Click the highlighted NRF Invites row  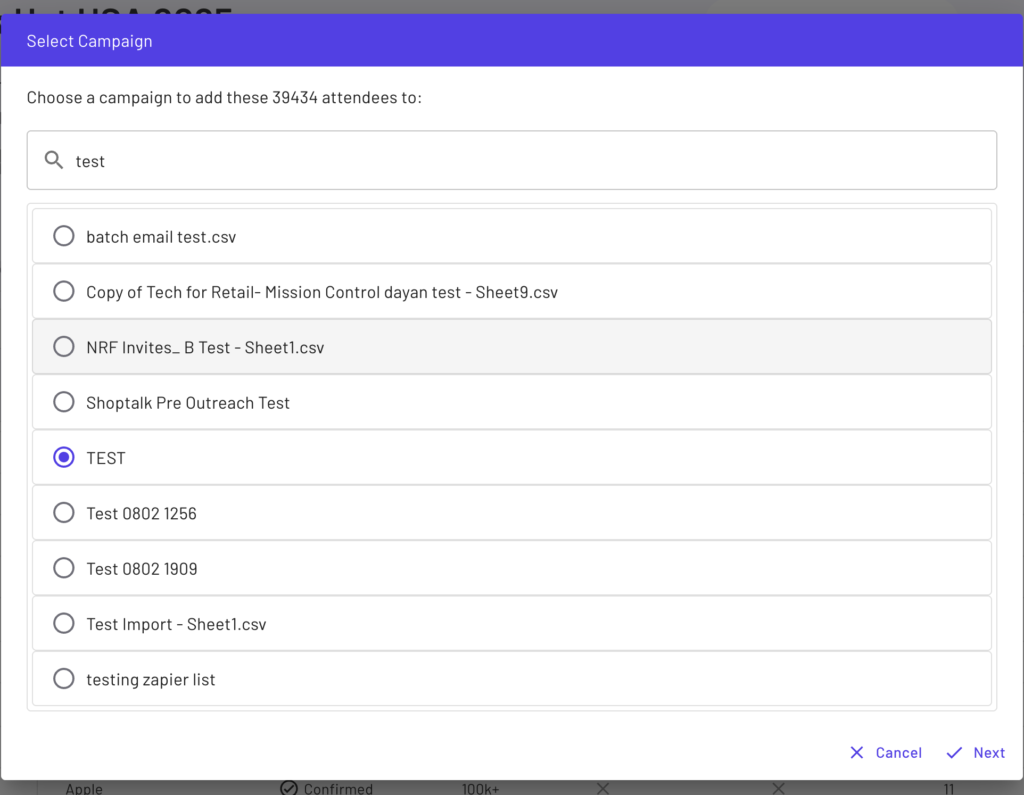click(400, 346)
